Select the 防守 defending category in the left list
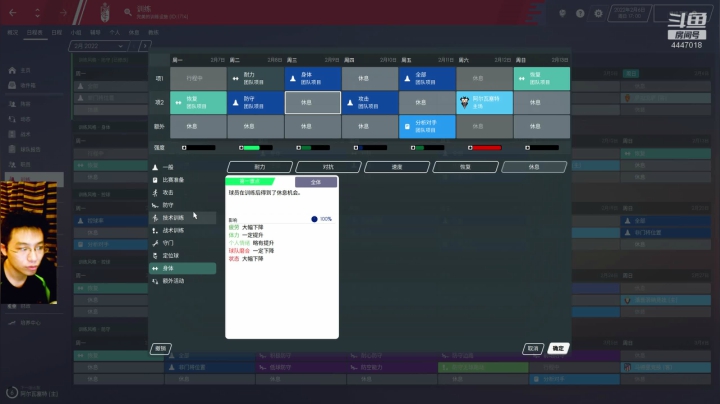The image size is (720, 404). pyautogui.click(x=182, y=205)
